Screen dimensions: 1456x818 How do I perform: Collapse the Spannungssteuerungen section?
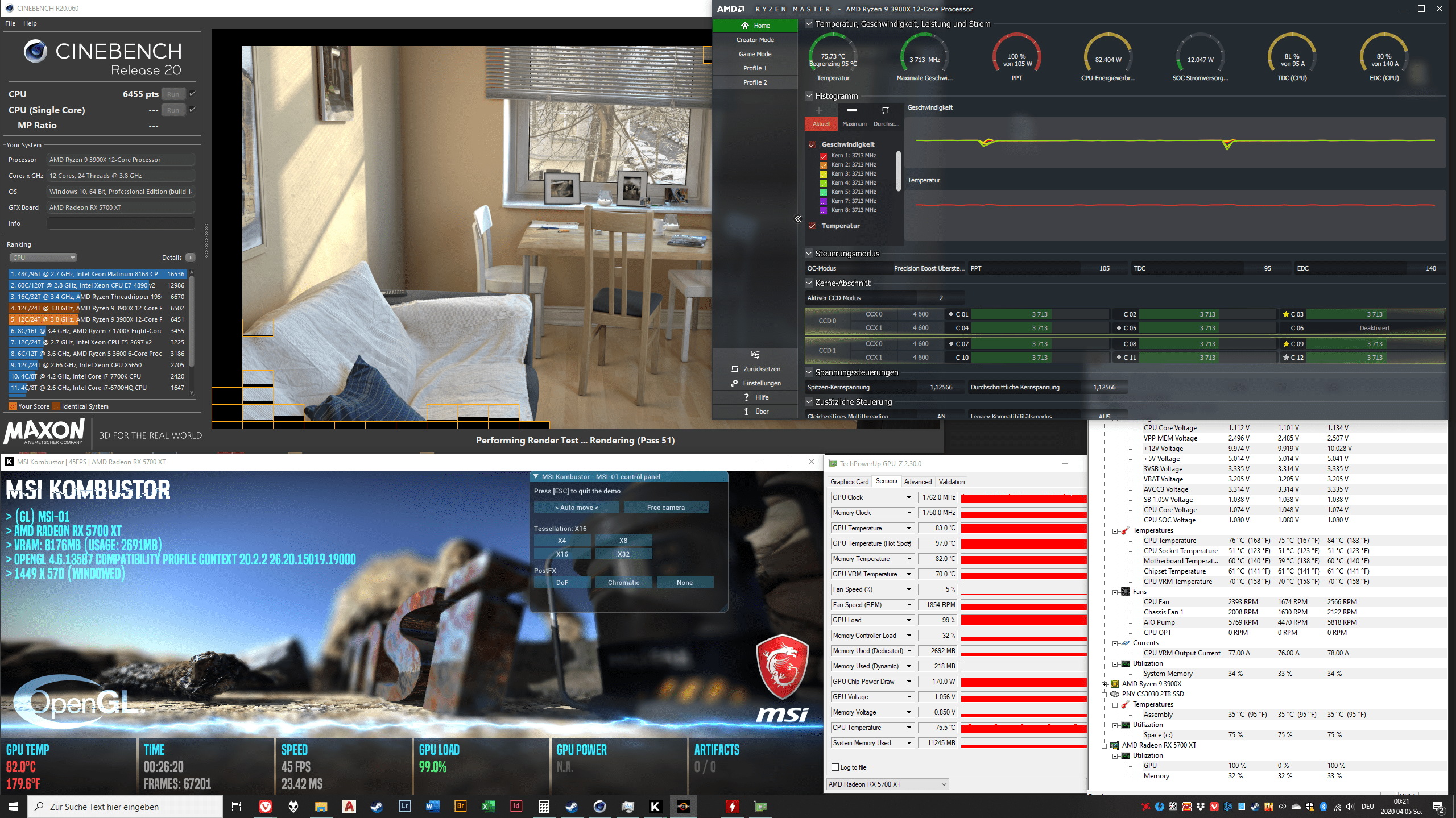point(809,372)
